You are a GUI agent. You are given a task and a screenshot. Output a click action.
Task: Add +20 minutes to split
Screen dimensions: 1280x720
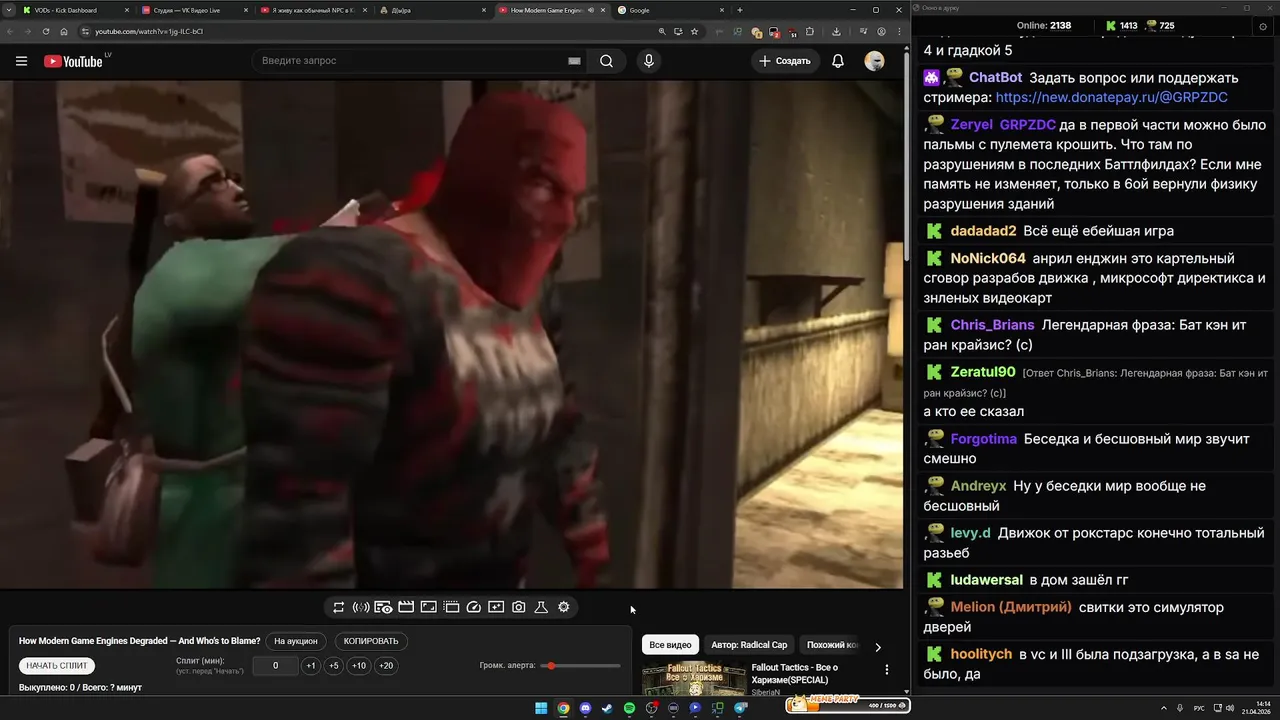[x=386, y=666]
